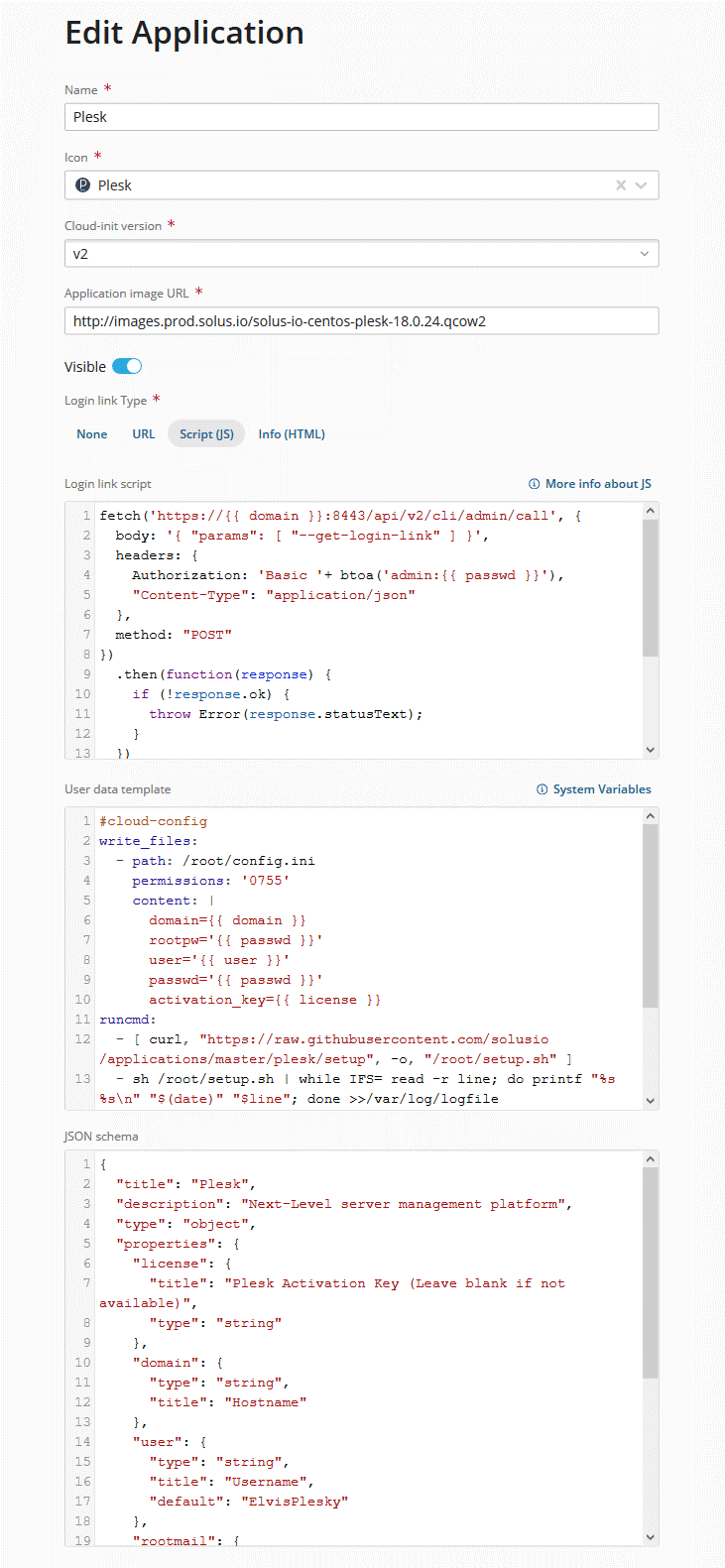This screenshot has width=725, height=1568.
Task: Toggle the Visible switch off
Action: point(127,366)
